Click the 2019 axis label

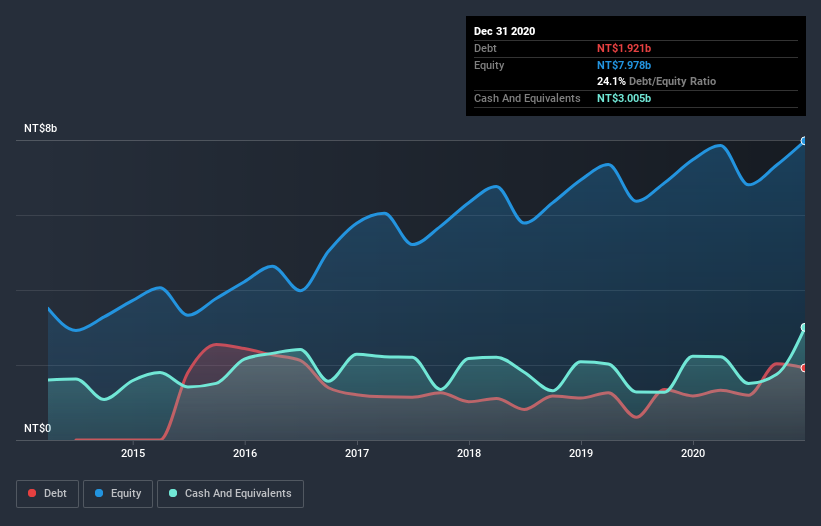(581, 453)
